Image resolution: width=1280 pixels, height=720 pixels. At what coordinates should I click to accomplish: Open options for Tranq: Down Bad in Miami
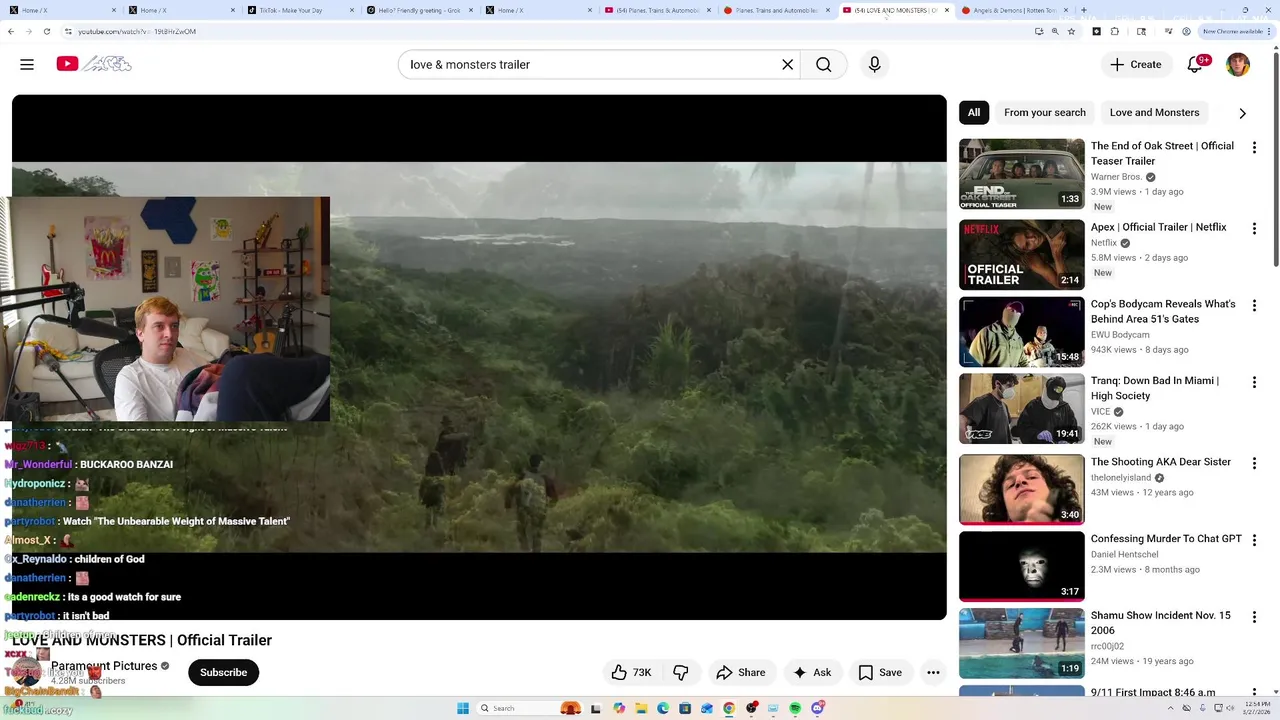1254,382
